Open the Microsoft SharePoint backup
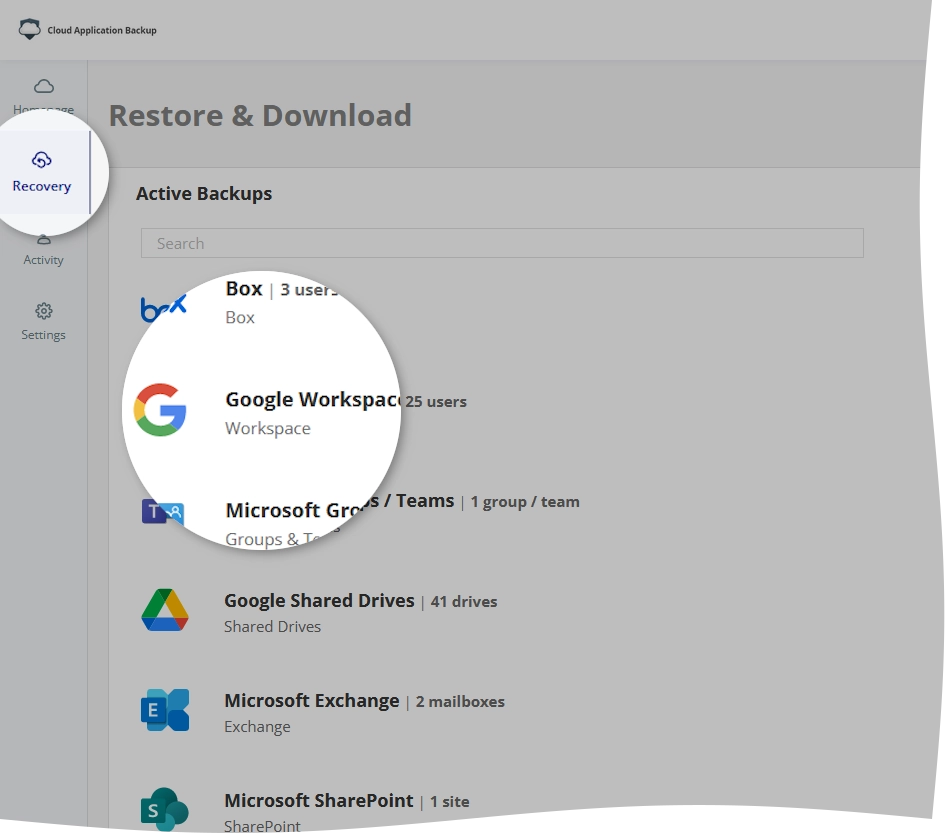Image resolution: width=945 pixels, height=833 pixels. (319, 801)
